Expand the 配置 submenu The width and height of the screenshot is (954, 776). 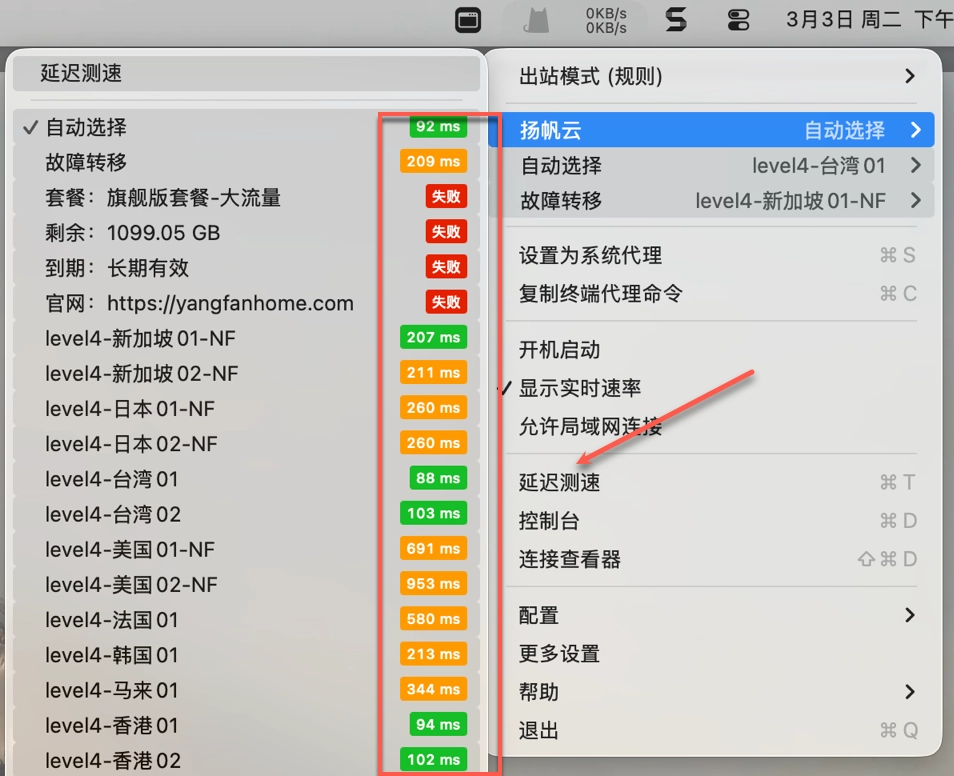[x=711, y=615]
